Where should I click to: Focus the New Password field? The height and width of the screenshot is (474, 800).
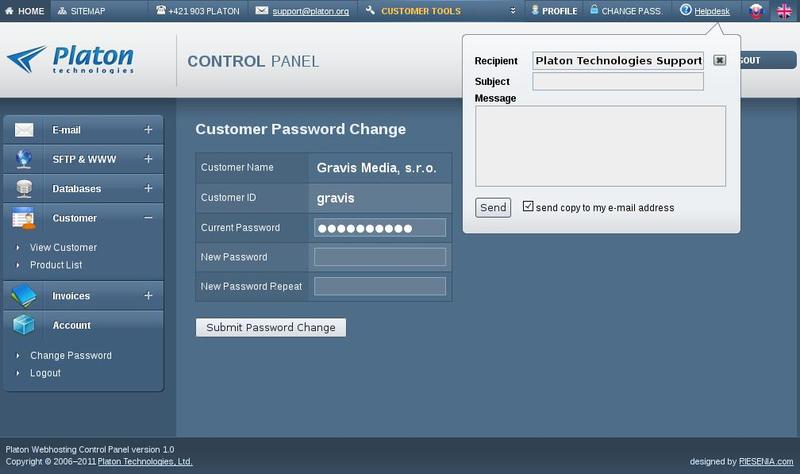[x=380, y=257]
